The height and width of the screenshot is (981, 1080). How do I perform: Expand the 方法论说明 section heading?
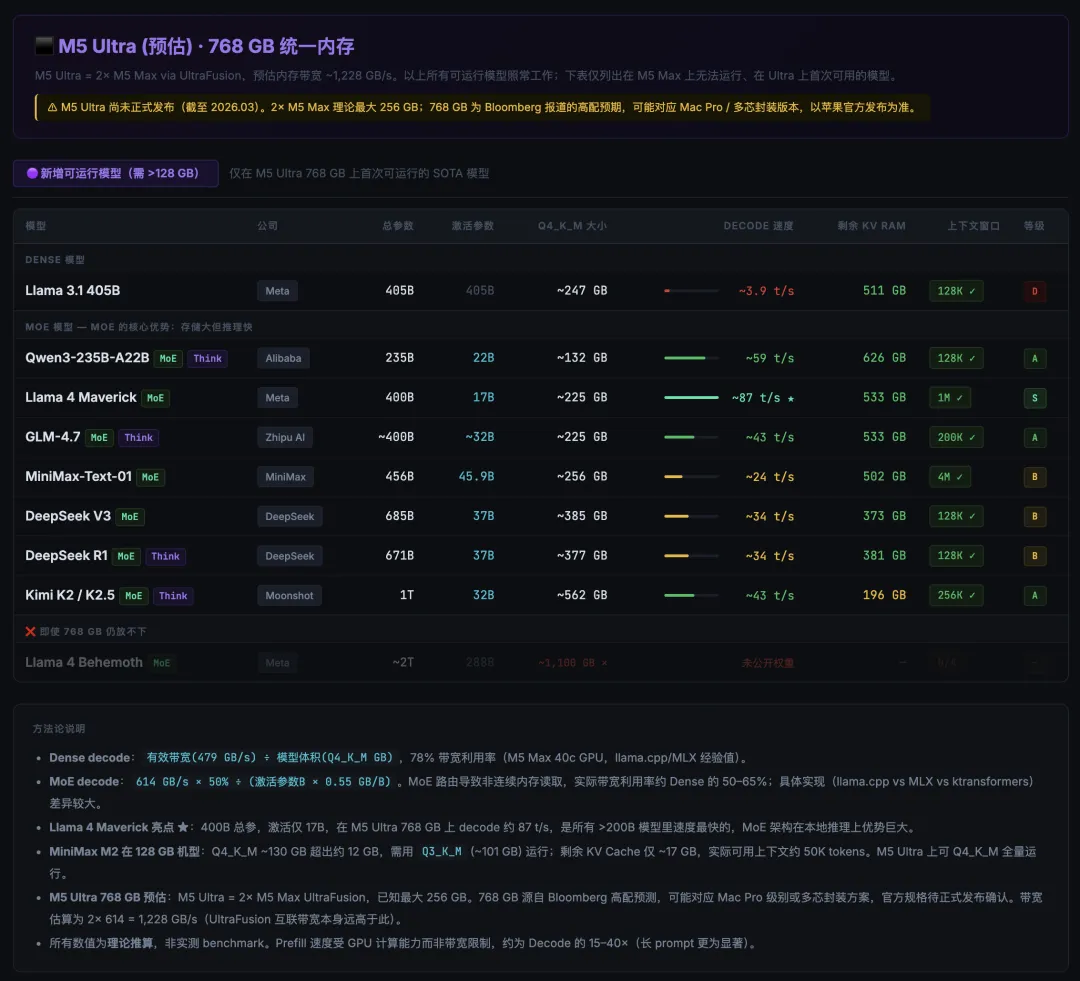point(59,729)
